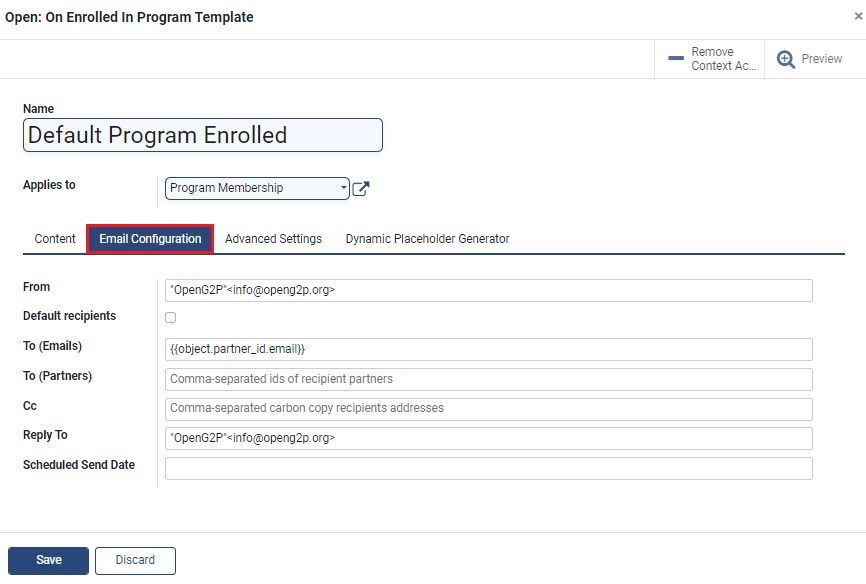Click the Discard button
866x584 pixels.
(135, 560)
